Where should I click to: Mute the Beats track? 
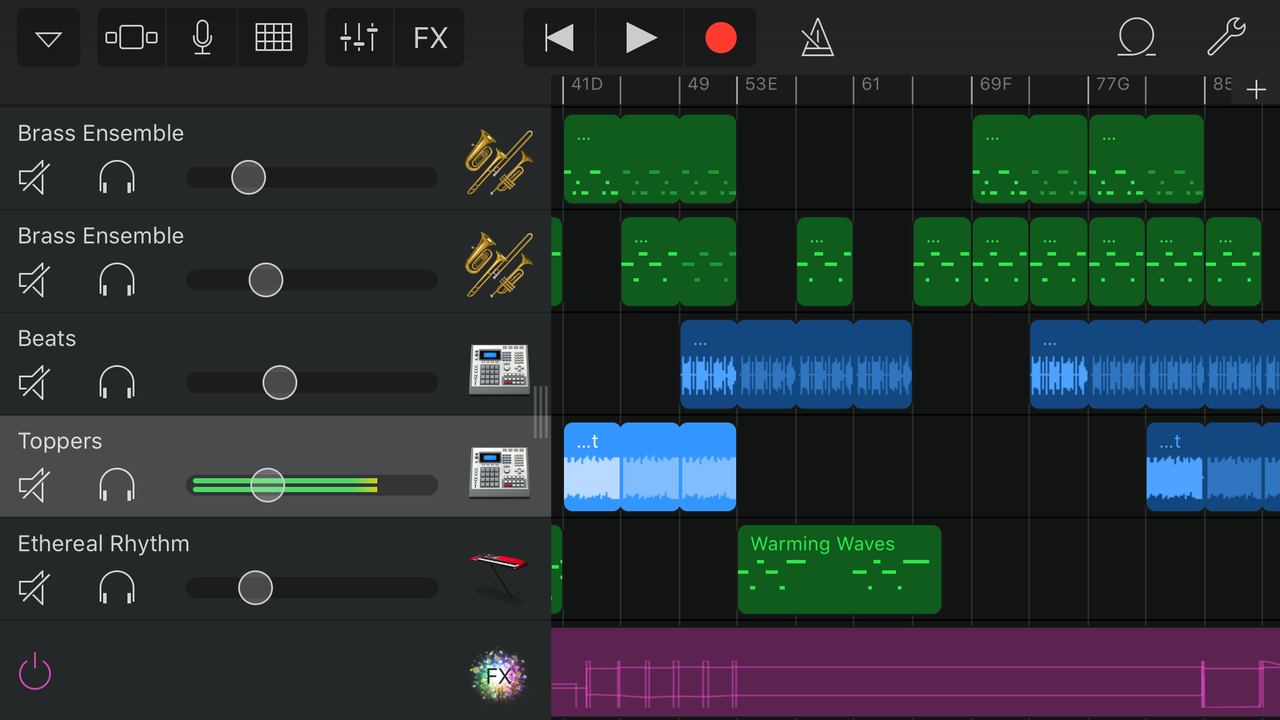33,384
